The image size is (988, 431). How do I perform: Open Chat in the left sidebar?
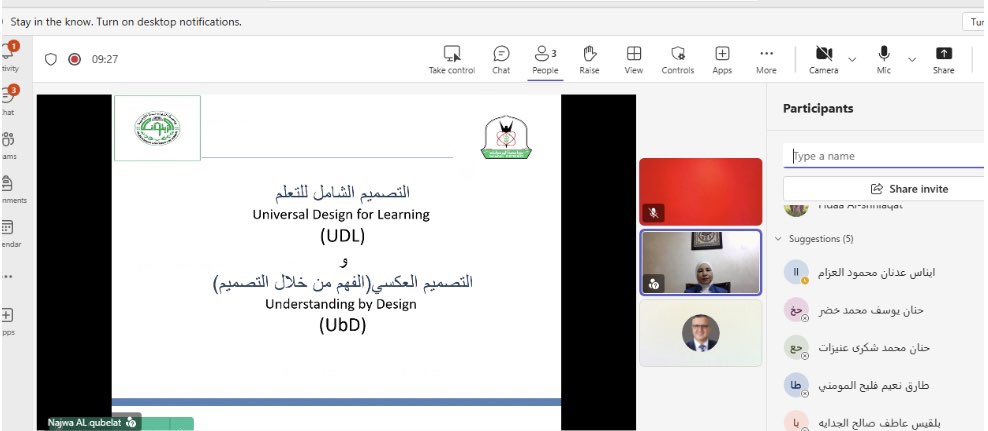tap(8, 101)
